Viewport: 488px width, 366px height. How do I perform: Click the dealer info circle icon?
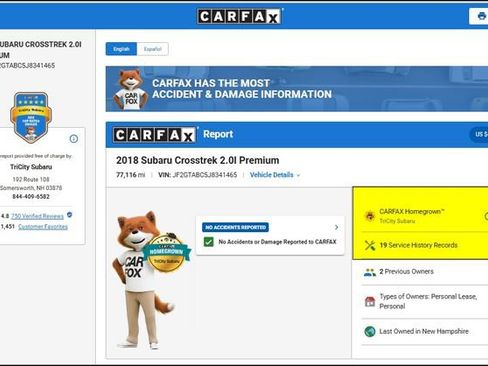pos(74,139)
